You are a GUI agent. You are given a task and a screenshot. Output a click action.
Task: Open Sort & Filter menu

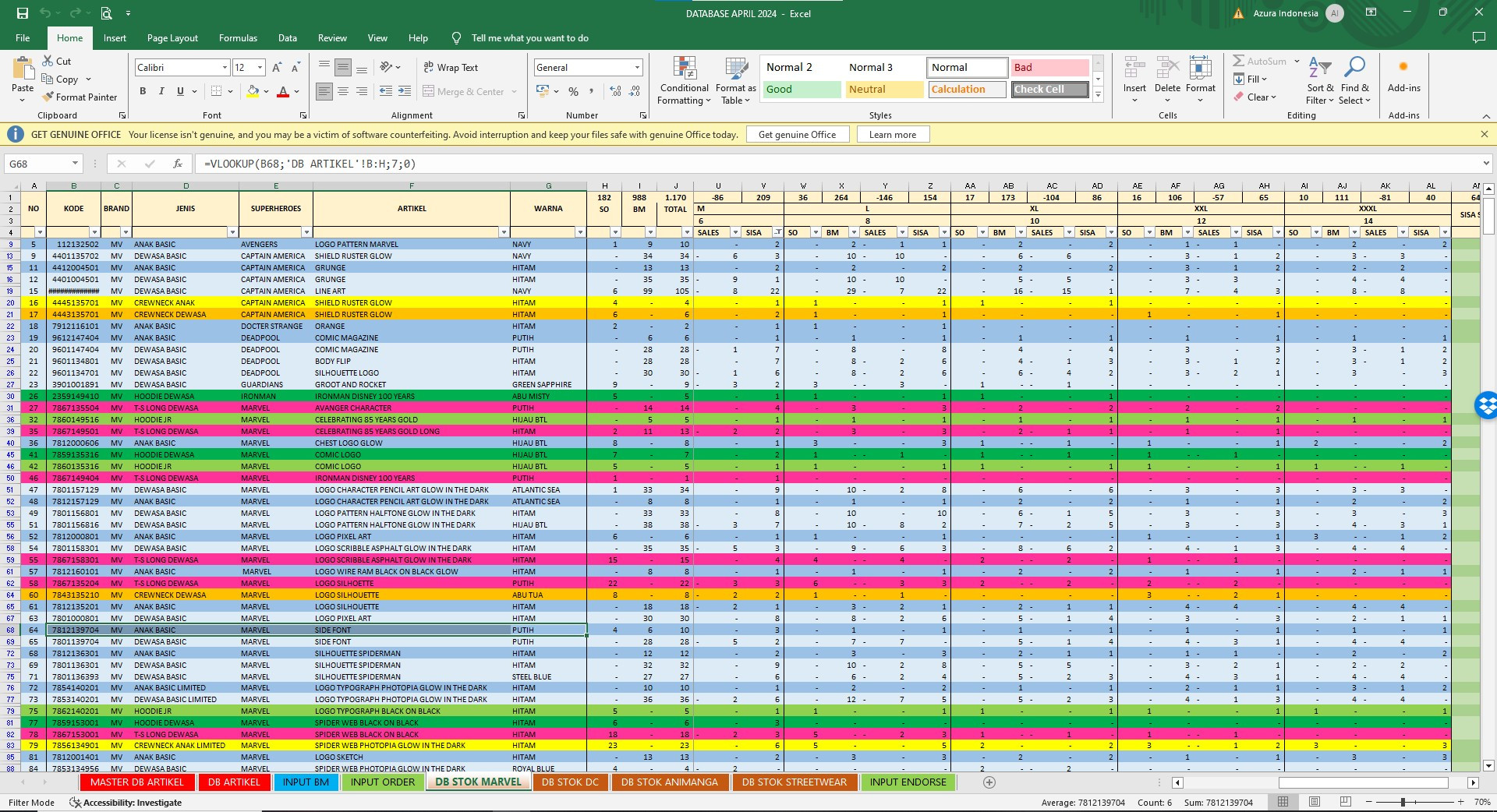pyautogui.click(x=1320, y=79)
